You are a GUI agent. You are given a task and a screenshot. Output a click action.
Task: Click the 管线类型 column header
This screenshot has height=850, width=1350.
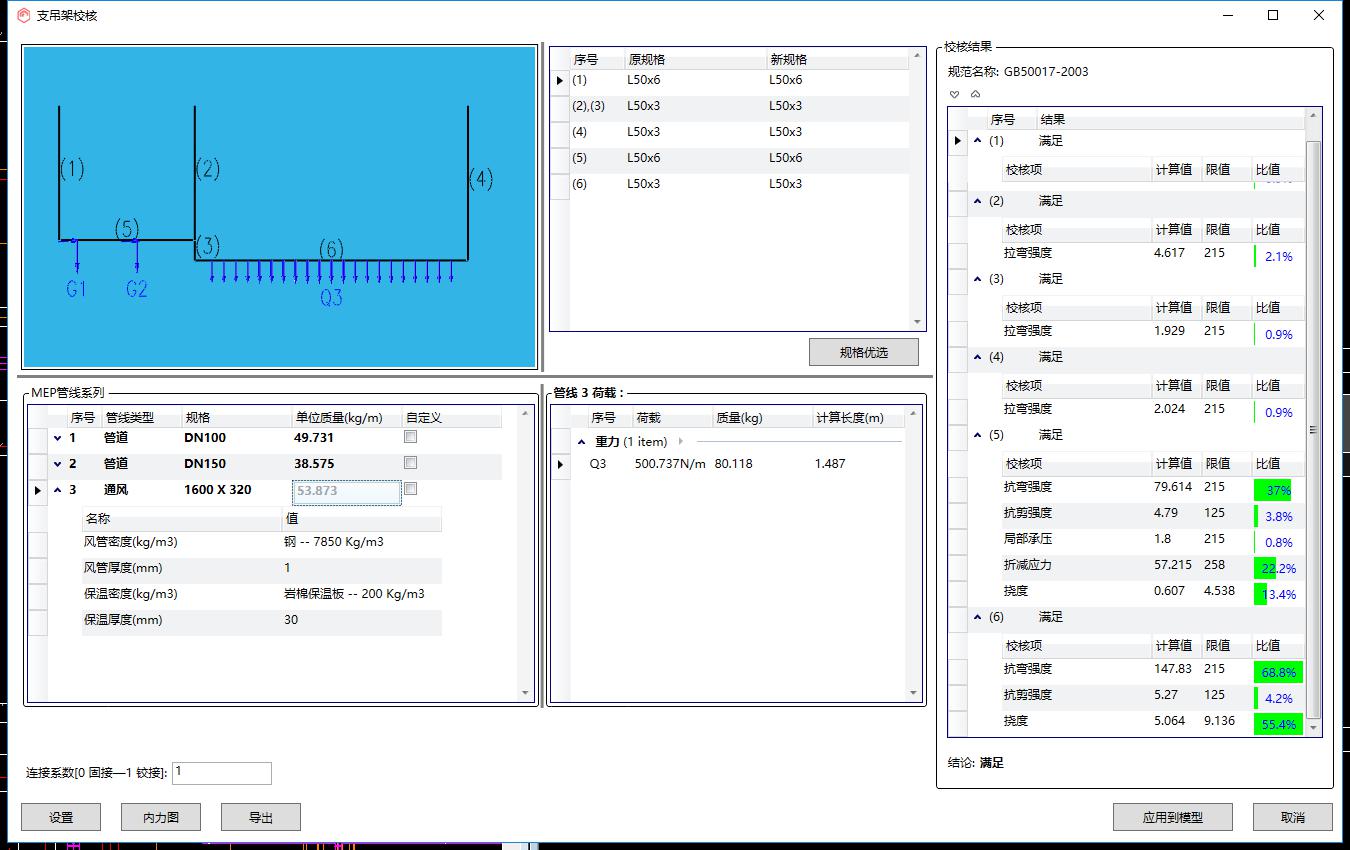pos(142,417)
